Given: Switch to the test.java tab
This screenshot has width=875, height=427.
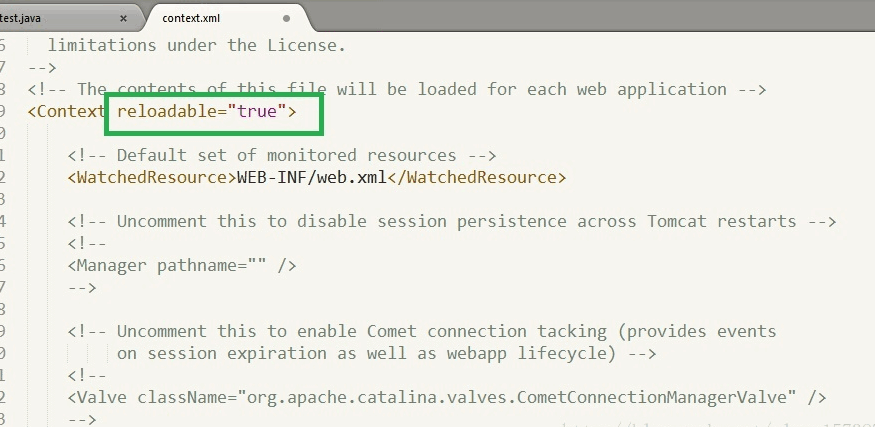Looking at the screenshot, I should coord(21,18).
